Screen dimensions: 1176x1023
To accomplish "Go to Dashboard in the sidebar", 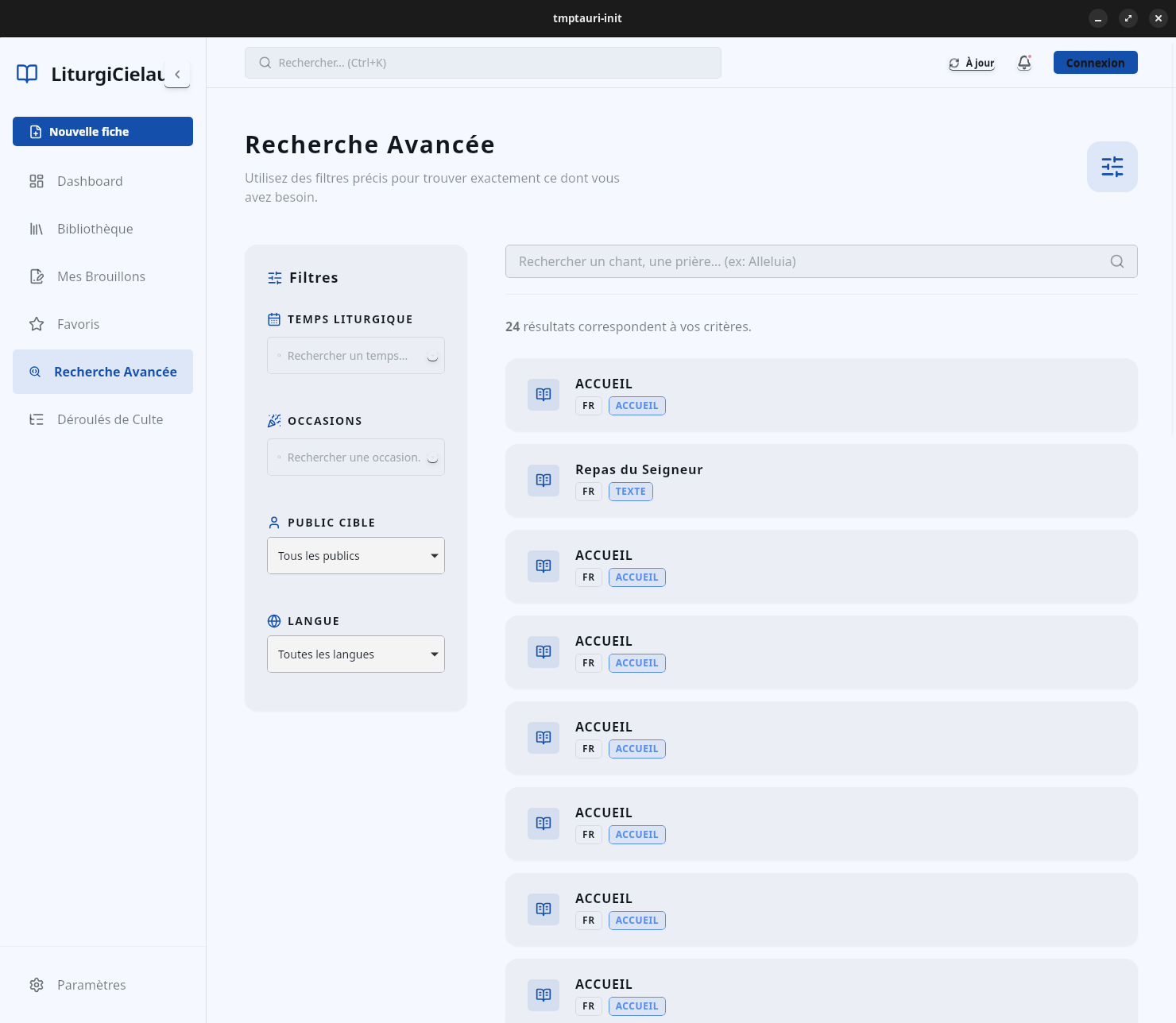I will click(90, 181).
